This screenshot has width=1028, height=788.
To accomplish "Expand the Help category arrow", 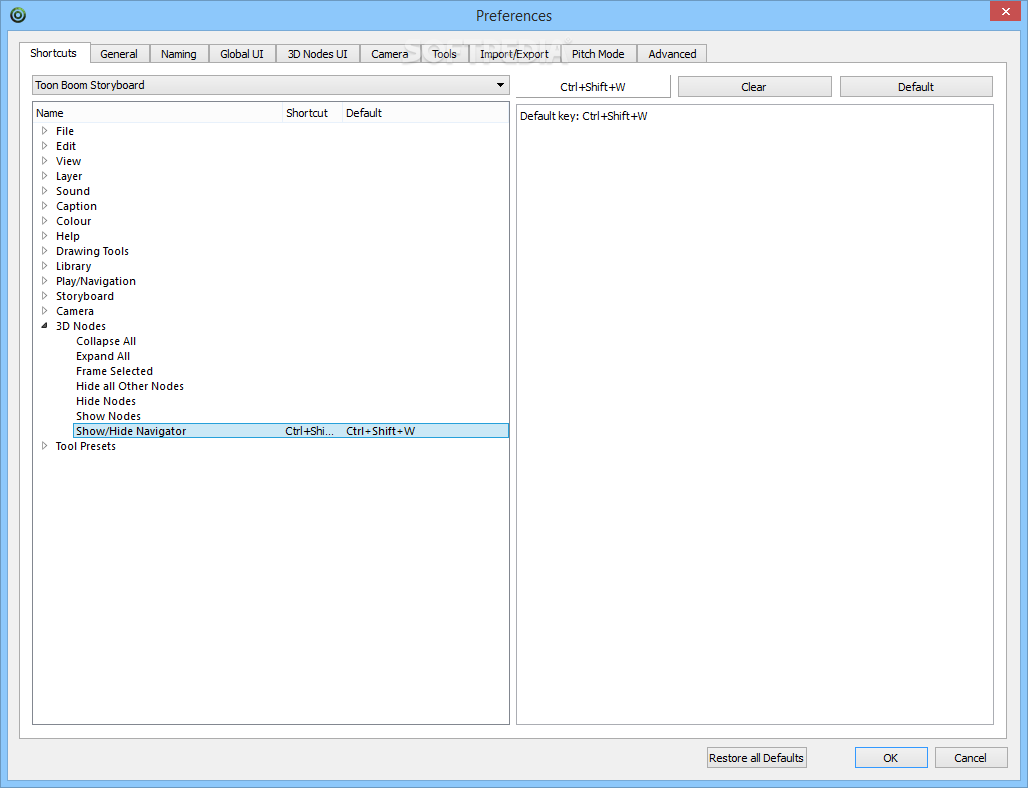I will coord(45,236).
